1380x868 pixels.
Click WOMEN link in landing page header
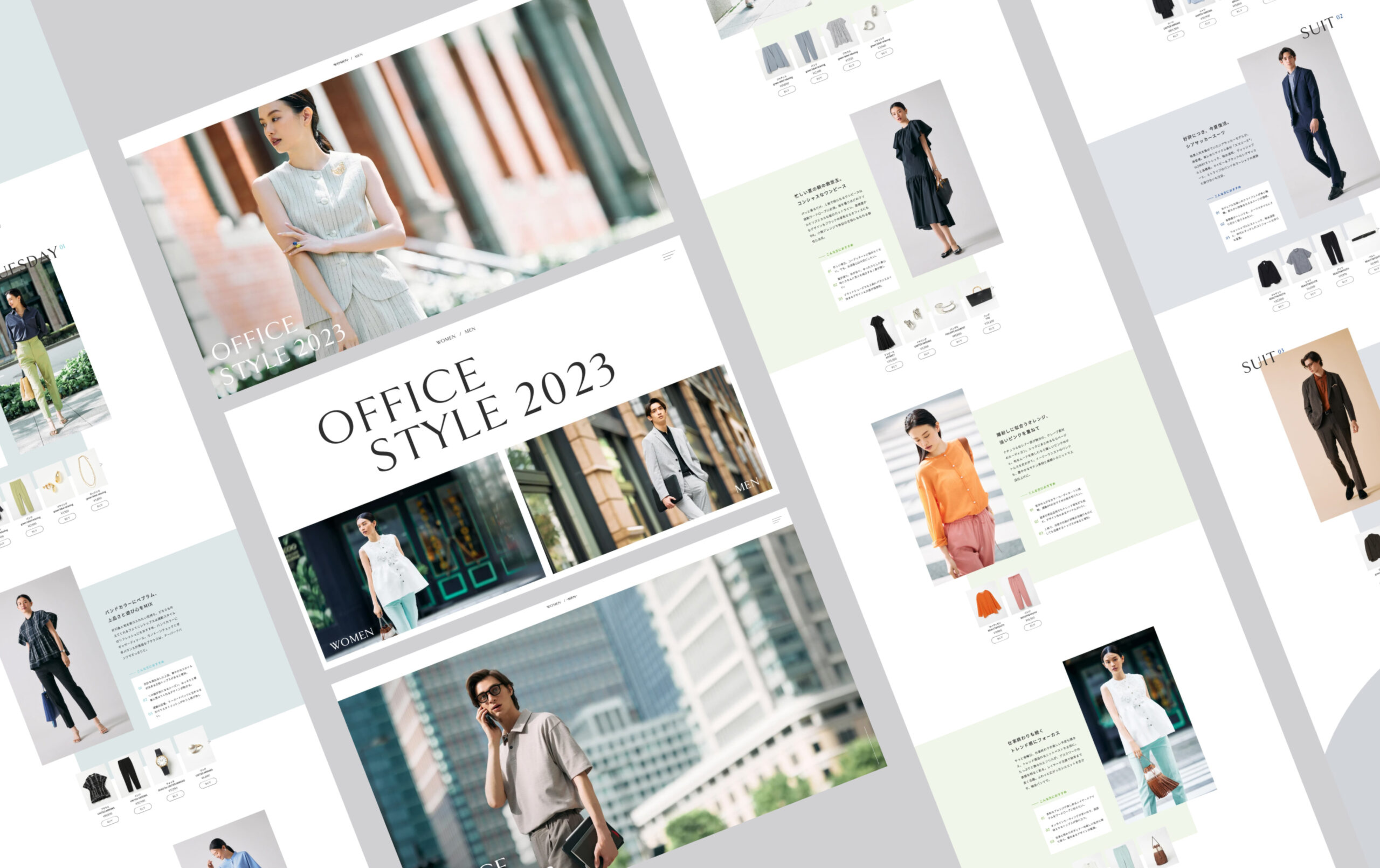pos(446,339)
